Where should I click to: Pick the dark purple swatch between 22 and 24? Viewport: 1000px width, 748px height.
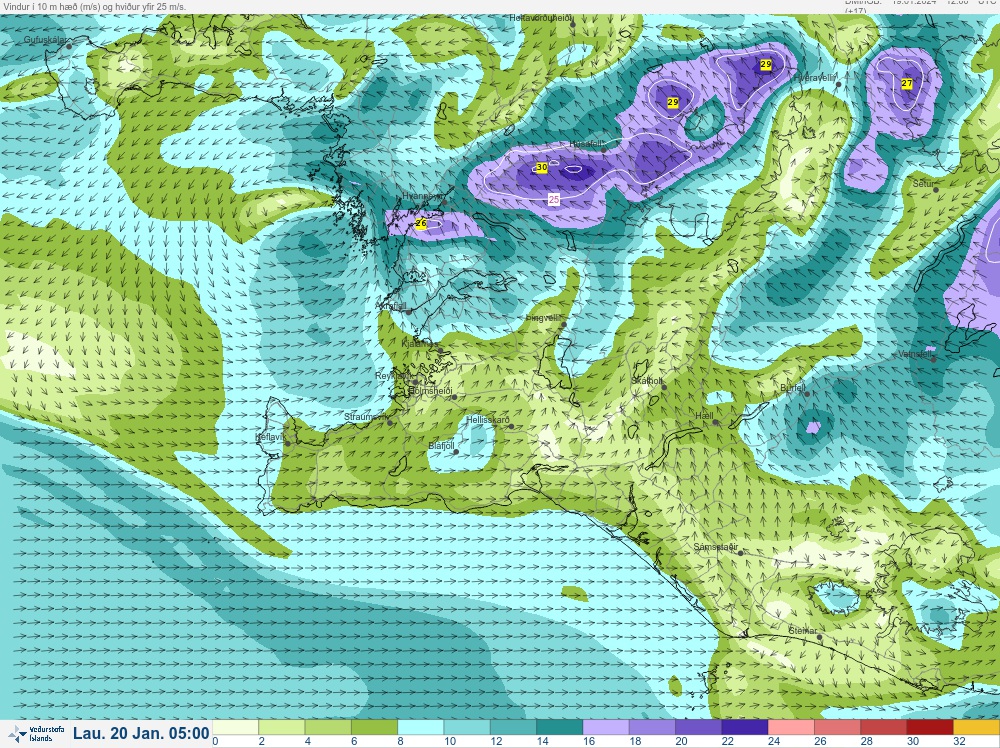[745, 728]
